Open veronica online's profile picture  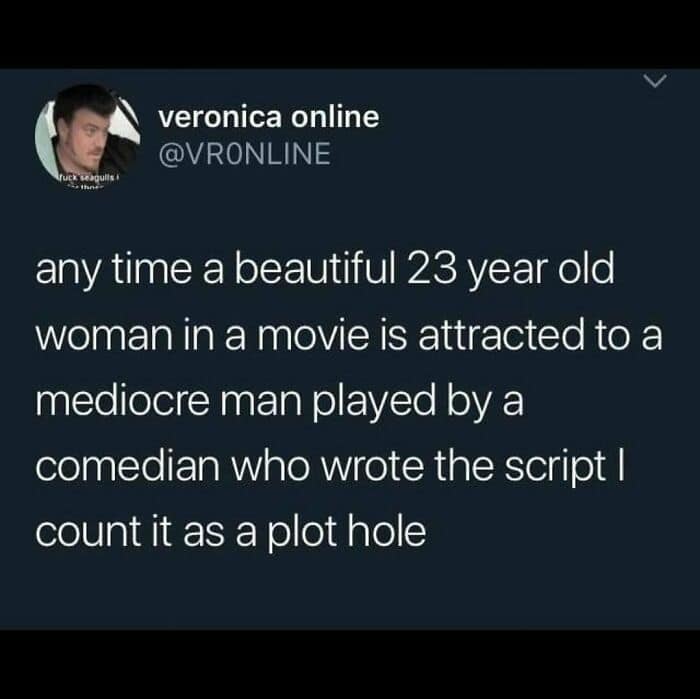coord(88,135)
